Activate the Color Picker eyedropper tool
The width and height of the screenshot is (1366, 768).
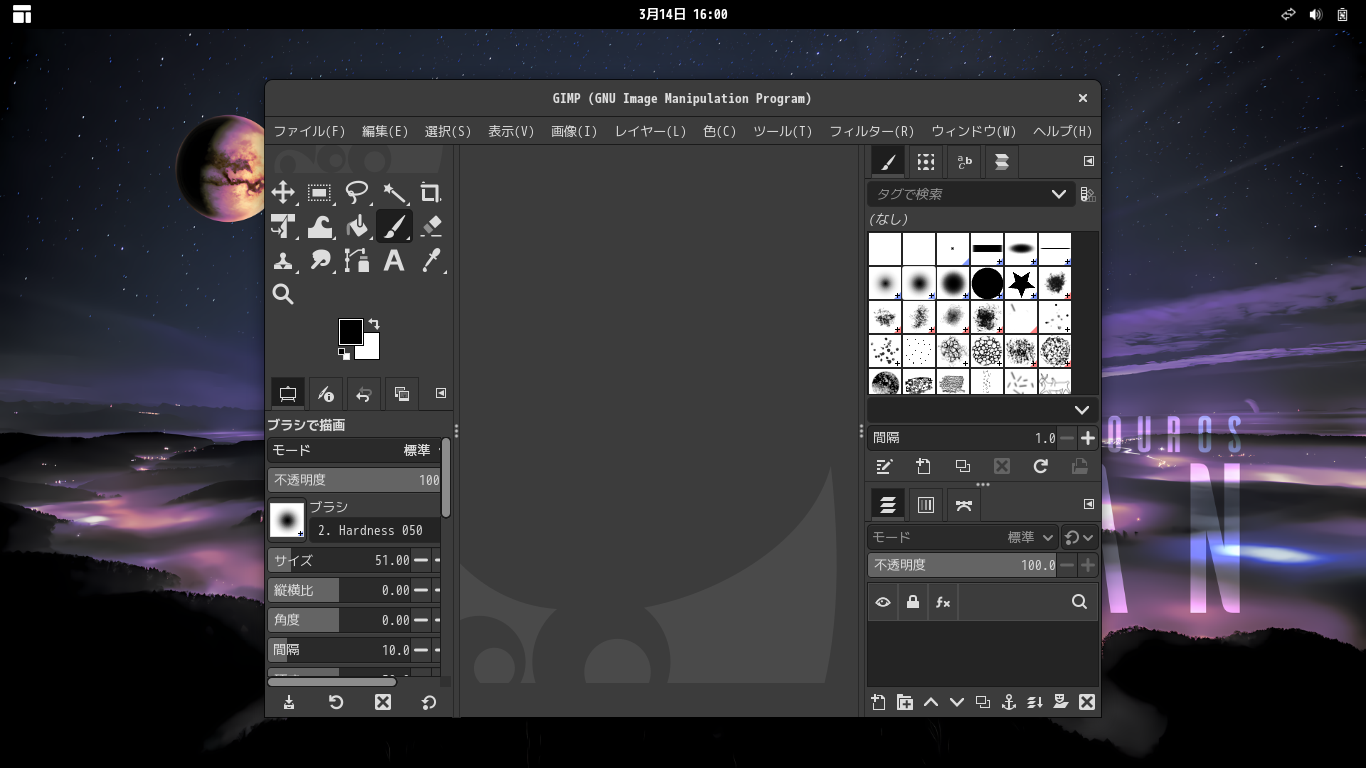[431, 261]
